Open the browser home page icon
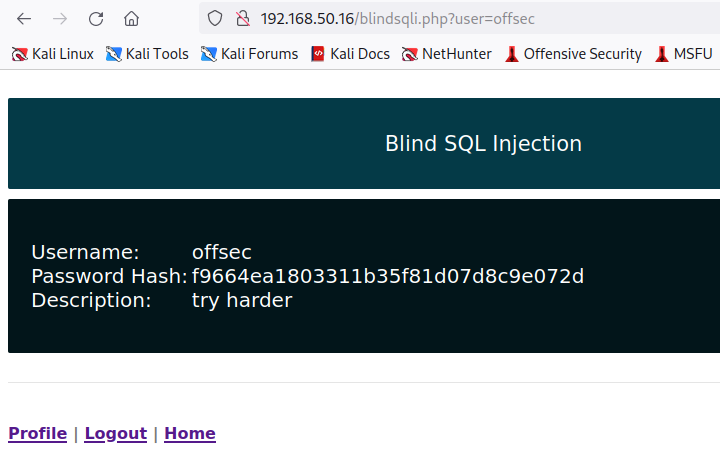720x458 pixels. (132, 18)
